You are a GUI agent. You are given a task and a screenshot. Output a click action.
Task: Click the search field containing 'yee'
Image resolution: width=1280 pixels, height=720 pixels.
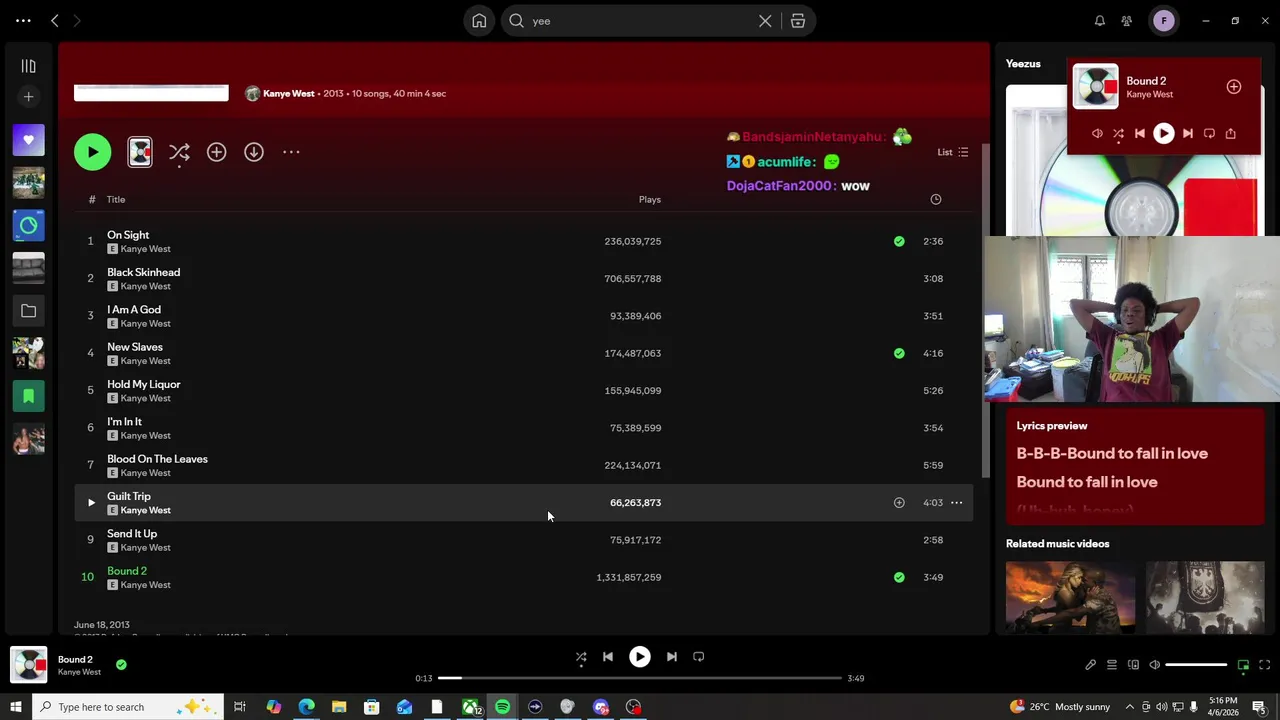(x=640, y=21)
